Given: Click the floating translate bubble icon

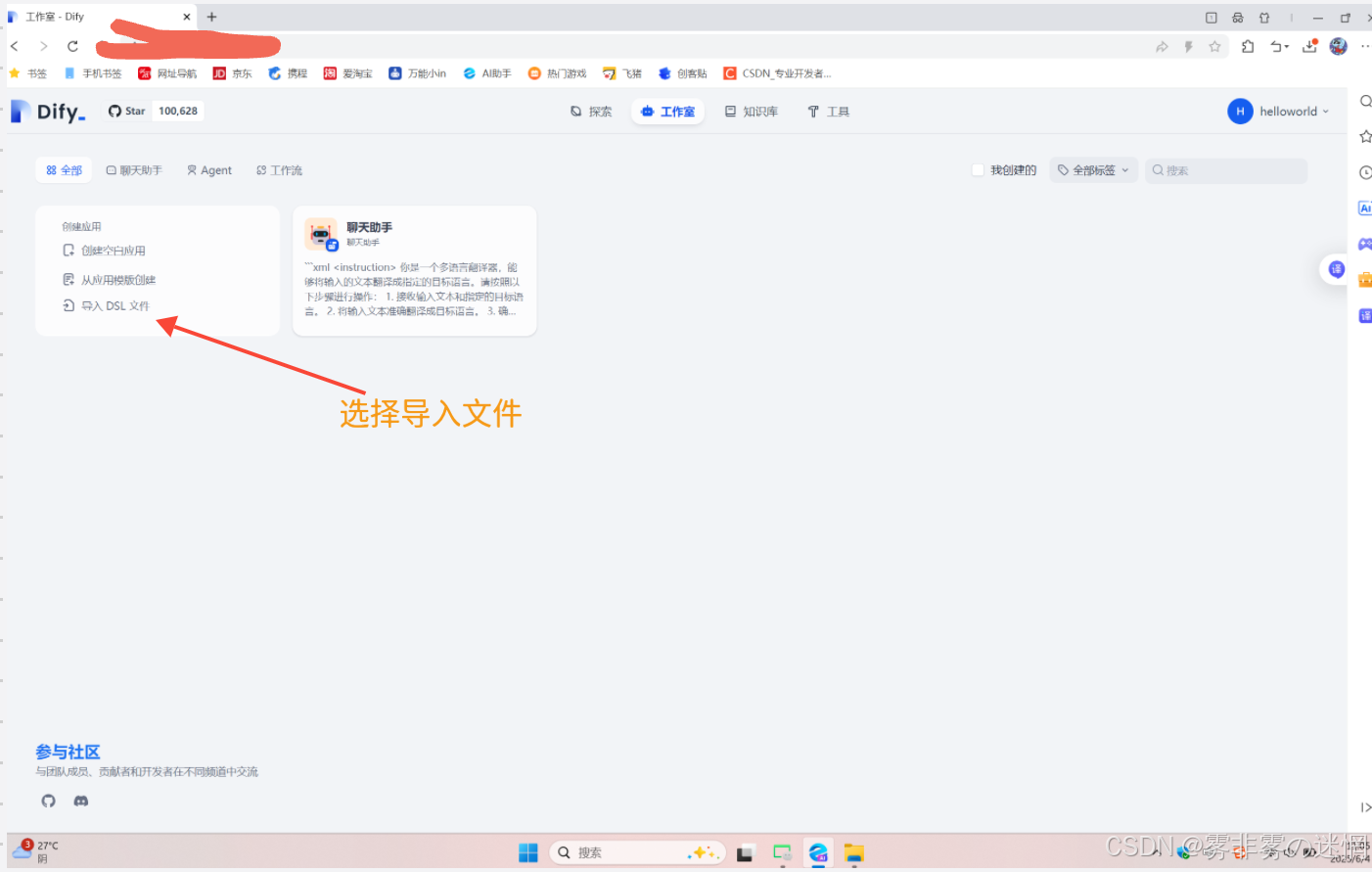Looking at the screenshot, I should (x=1337, y=269).
